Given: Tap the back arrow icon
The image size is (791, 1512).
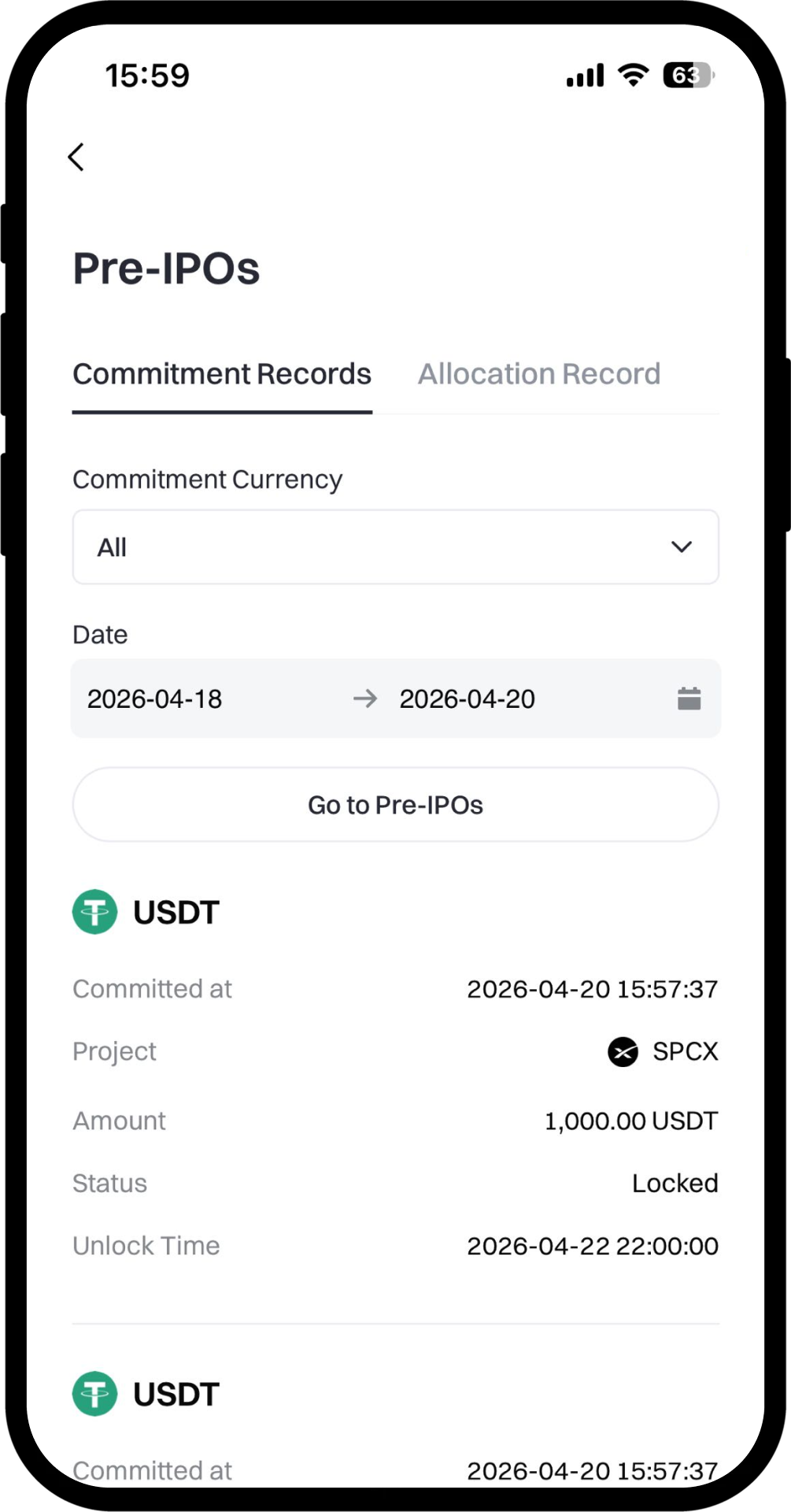Looking at the screenshot, I should [76, 157].
